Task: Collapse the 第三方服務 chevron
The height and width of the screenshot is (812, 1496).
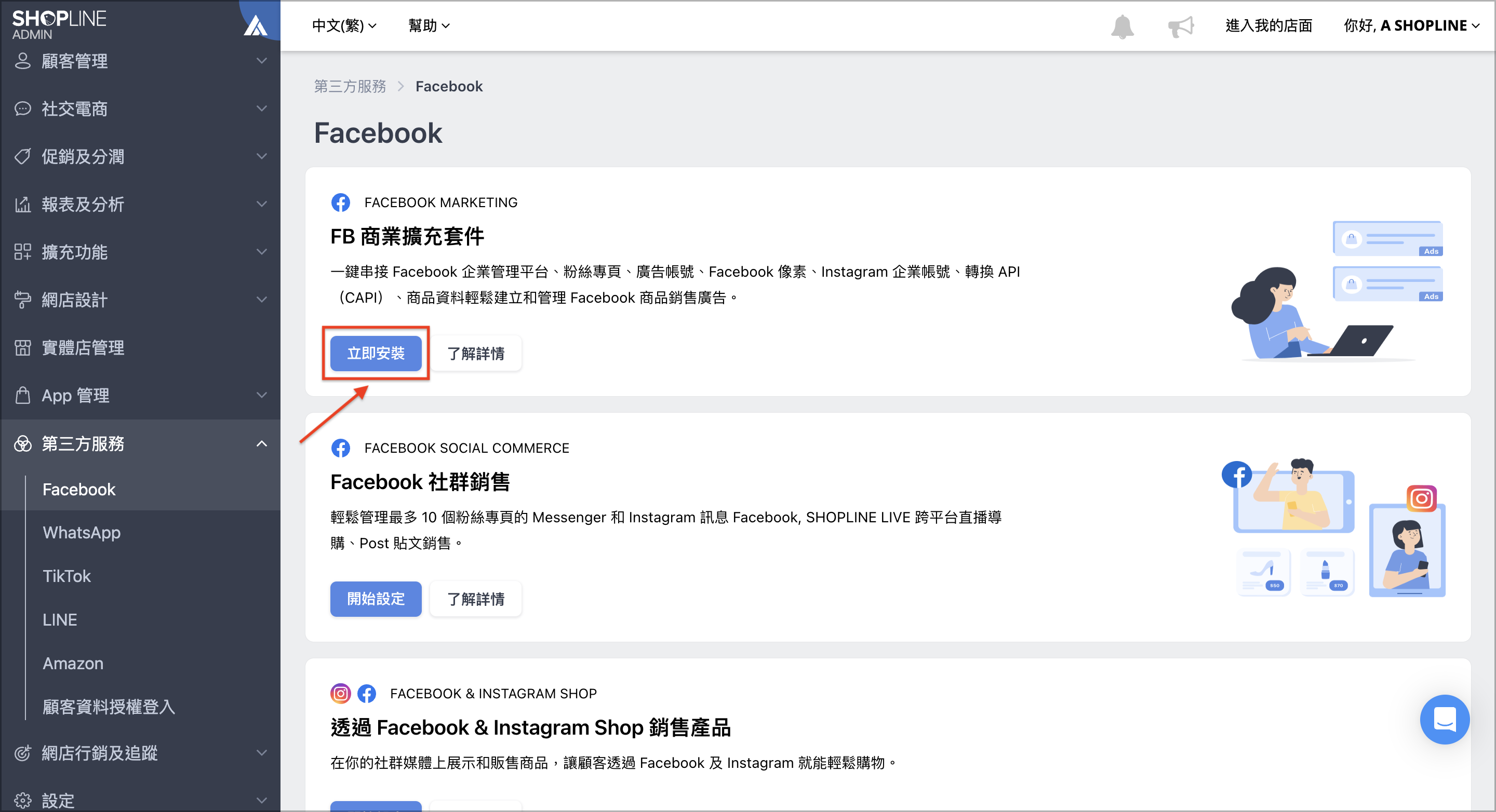Action: 262,443
